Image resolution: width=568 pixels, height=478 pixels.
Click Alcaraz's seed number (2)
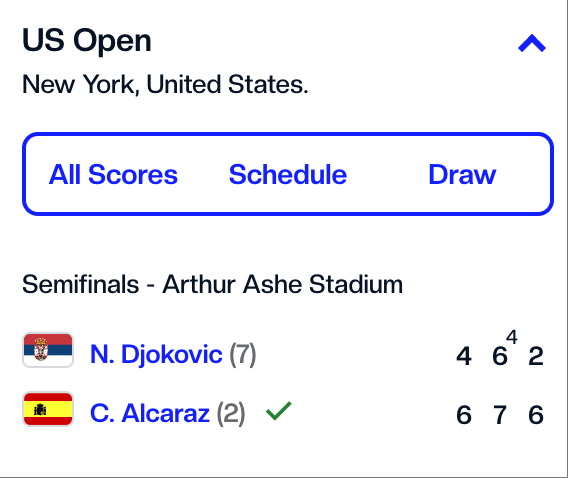(231, 413)
